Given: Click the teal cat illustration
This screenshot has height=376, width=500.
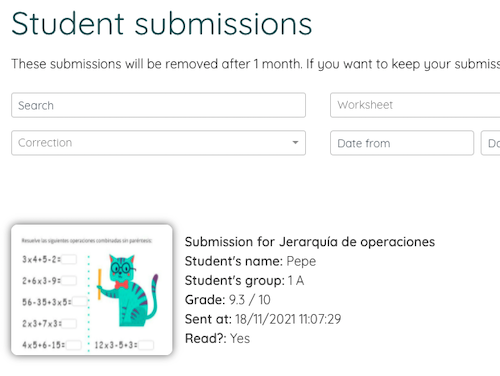Looking at the screenshot, I should point(128,290).
